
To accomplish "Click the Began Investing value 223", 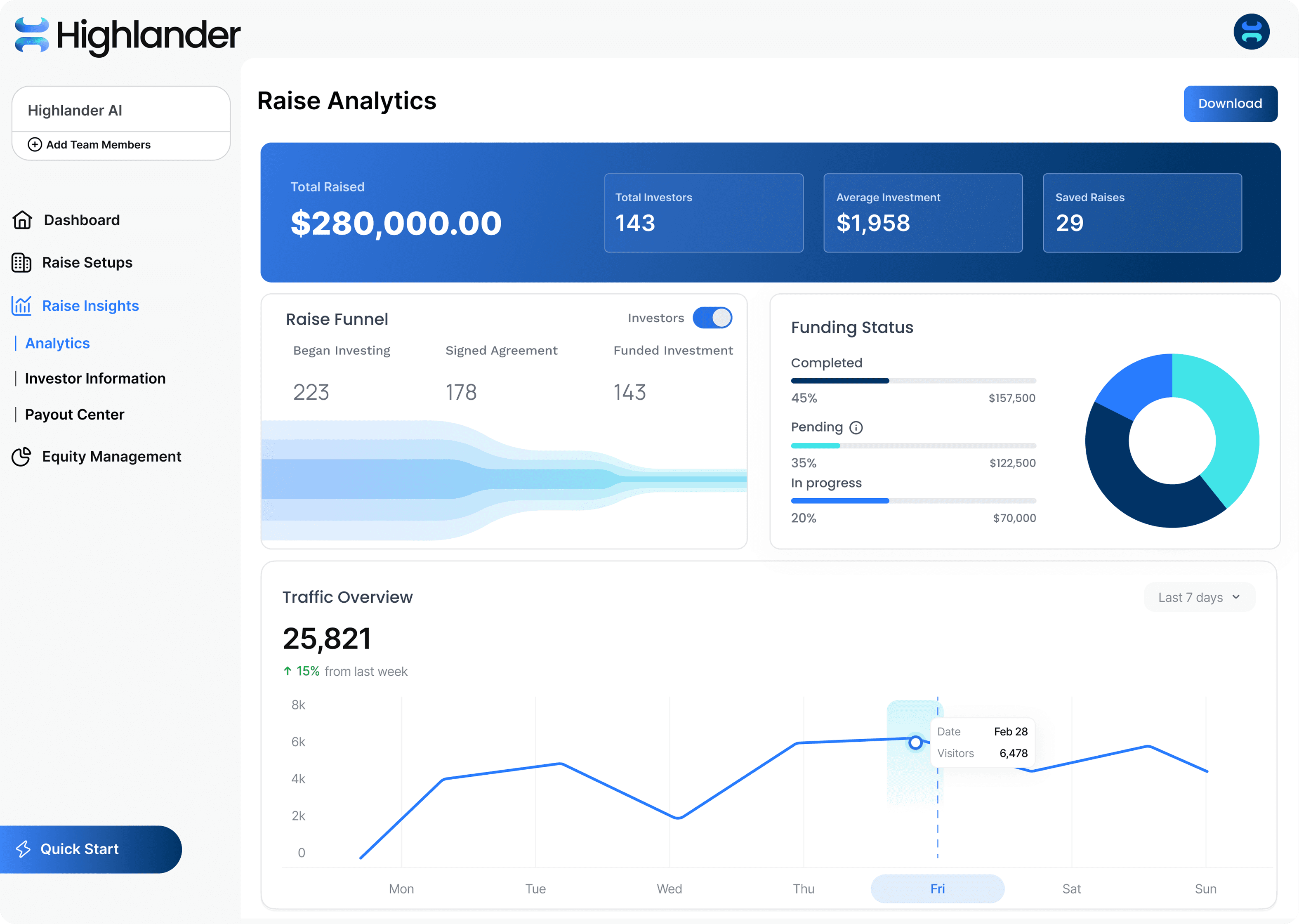I will 311,392.
